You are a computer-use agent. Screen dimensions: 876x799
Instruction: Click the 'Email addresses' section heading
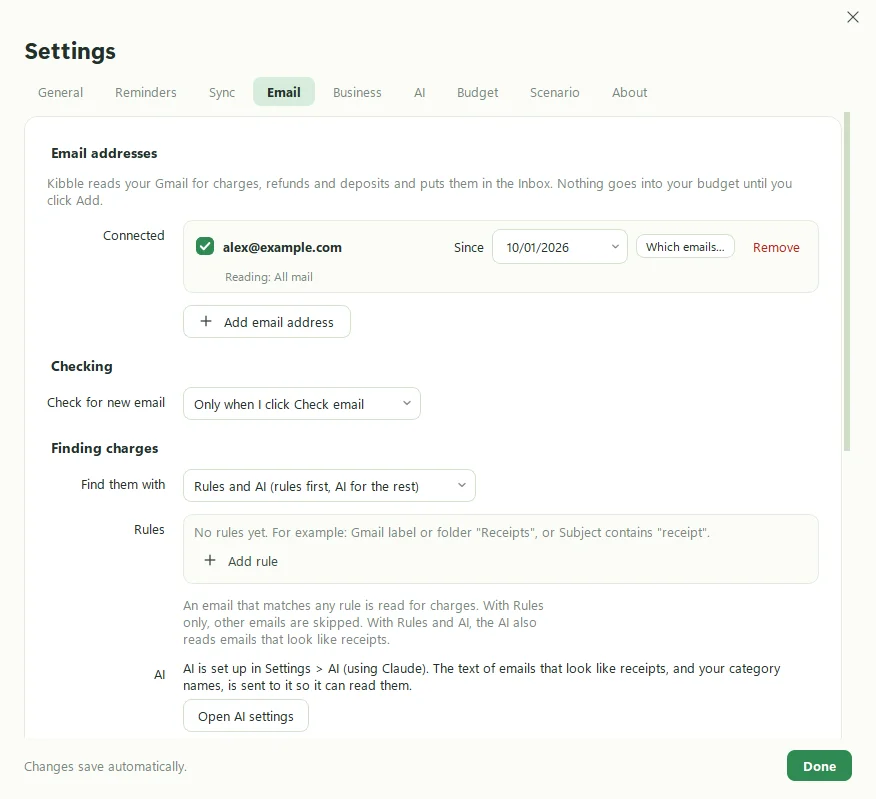pos(104,153)
